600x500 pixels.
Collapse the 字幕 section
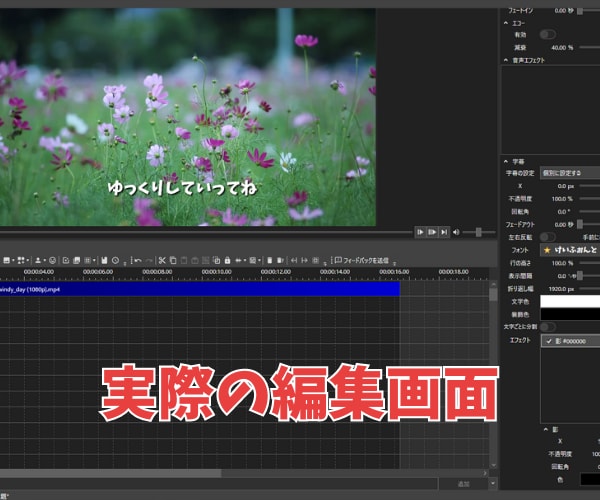click(506, 161)
